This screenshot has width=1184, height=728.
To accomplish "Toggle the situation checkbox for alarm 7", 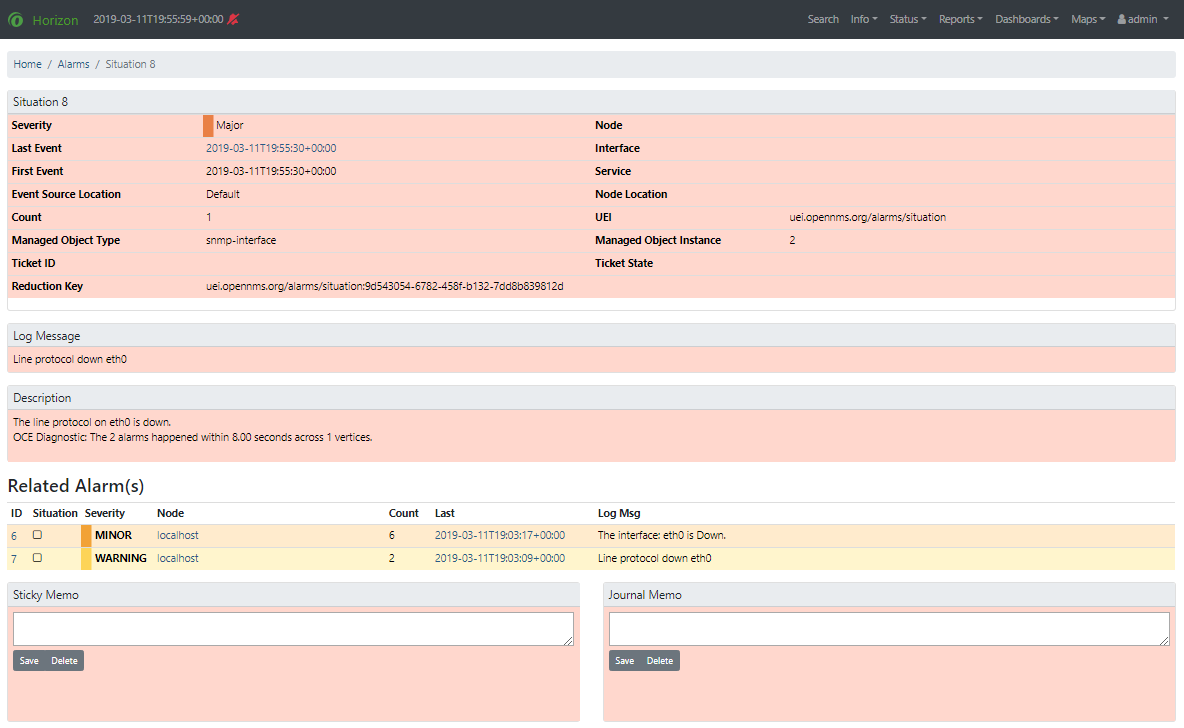I will 38,558.
